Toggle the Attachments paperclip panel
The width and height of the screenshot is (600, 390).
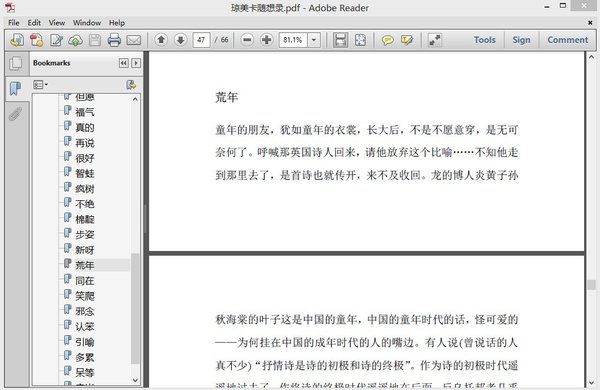[x=15, y=114]
